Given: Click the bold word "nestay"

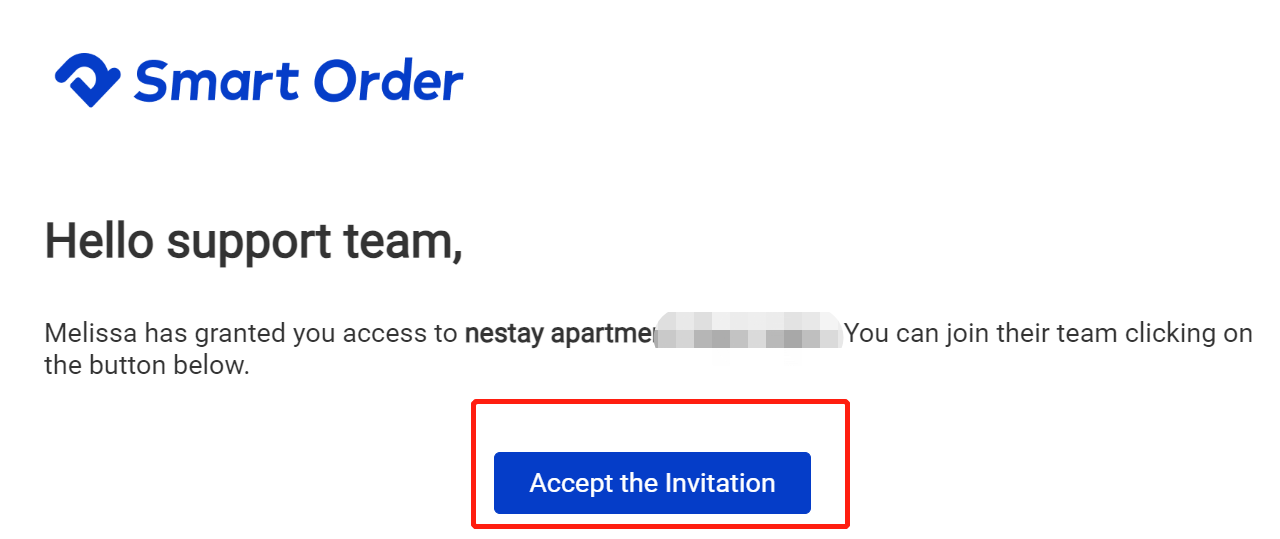Looking at the screenshot, I should click(504, 333).
